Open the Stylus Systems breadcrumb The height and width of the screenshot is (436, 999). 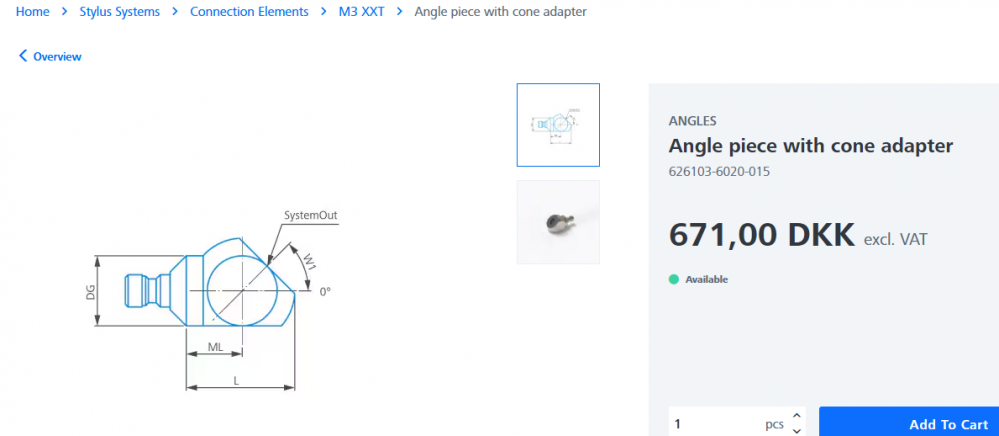[x=120, y=12]
